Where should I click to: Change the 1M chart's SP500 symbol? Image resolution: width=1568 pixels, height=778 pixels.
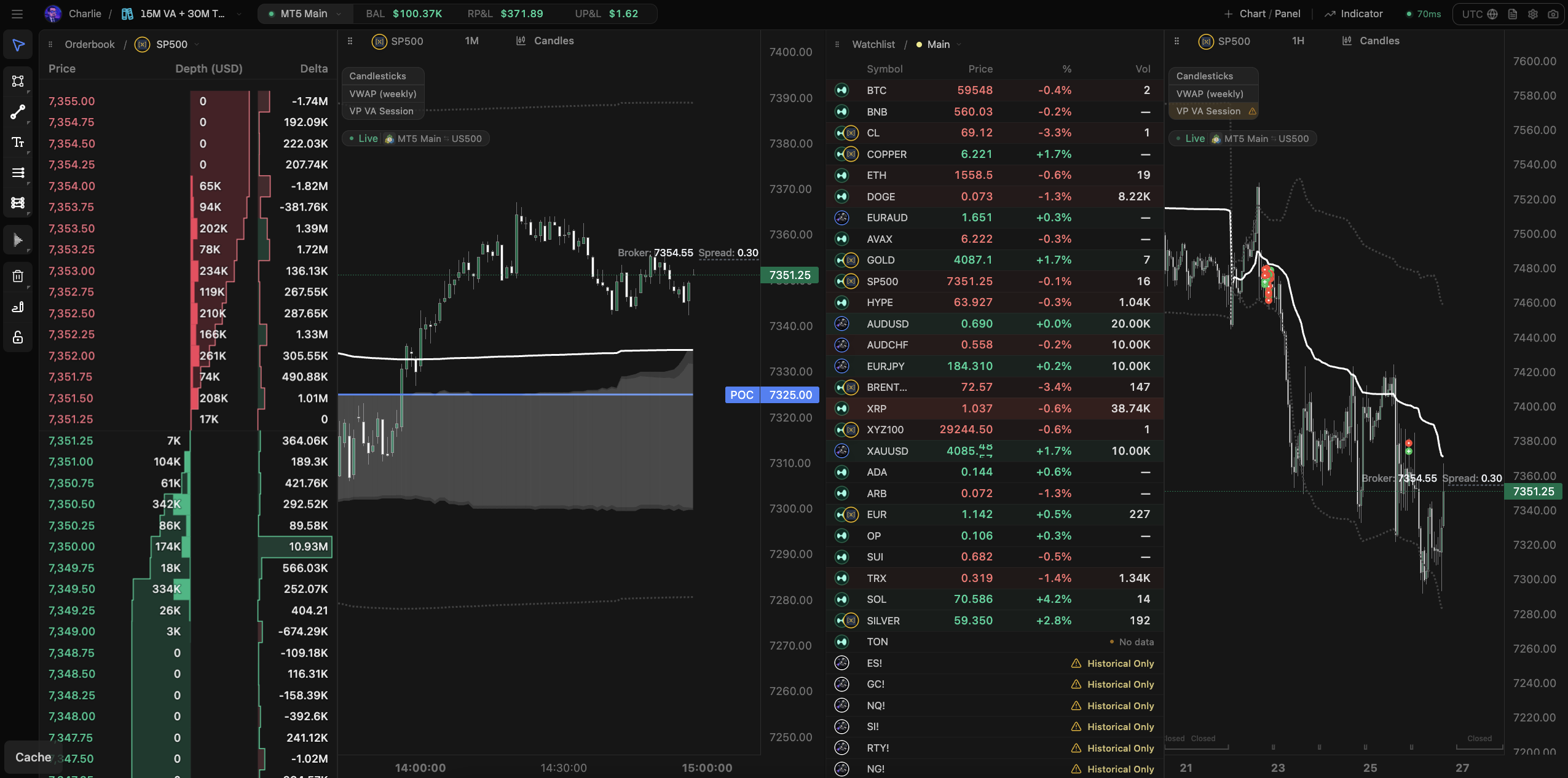[x=398, y=41]
